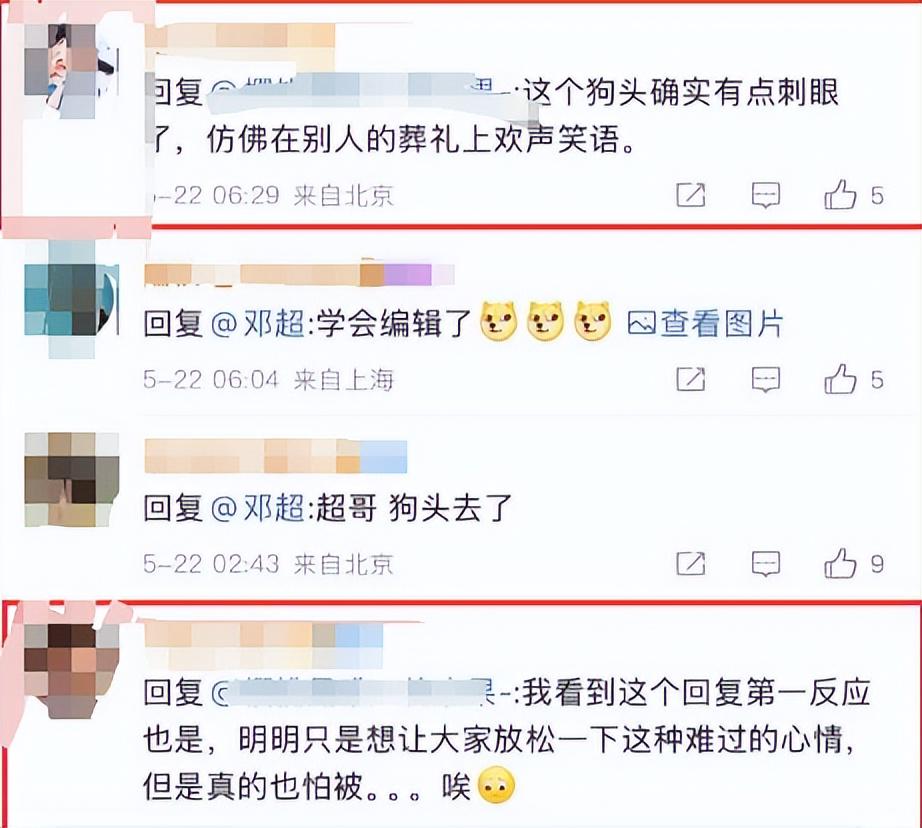
Task: Select the like count on 超哥 comment
Action: coord(877,564)
